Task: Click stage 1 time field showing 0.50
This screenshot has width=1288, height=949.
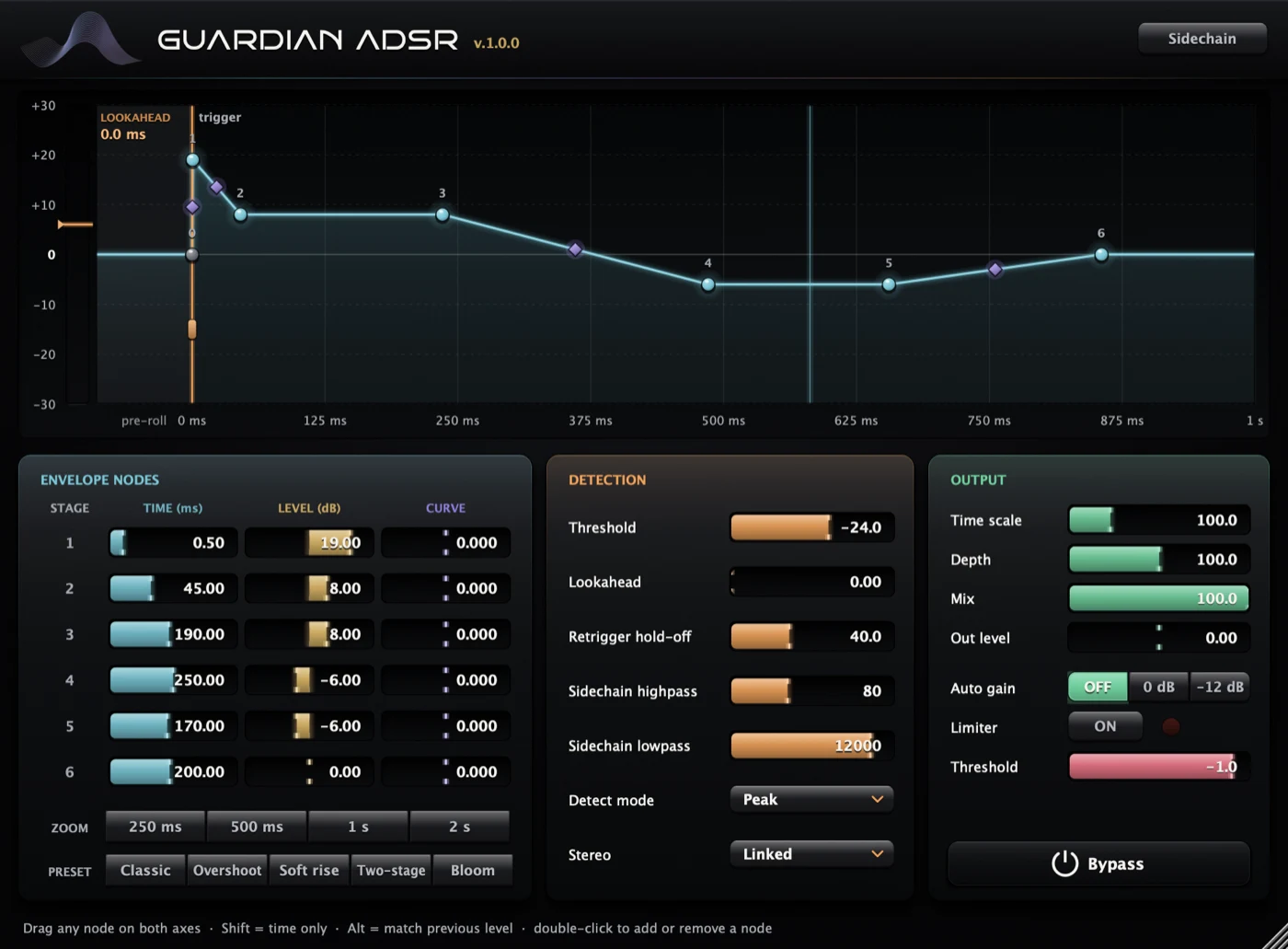Action: [x=173, y=543]
